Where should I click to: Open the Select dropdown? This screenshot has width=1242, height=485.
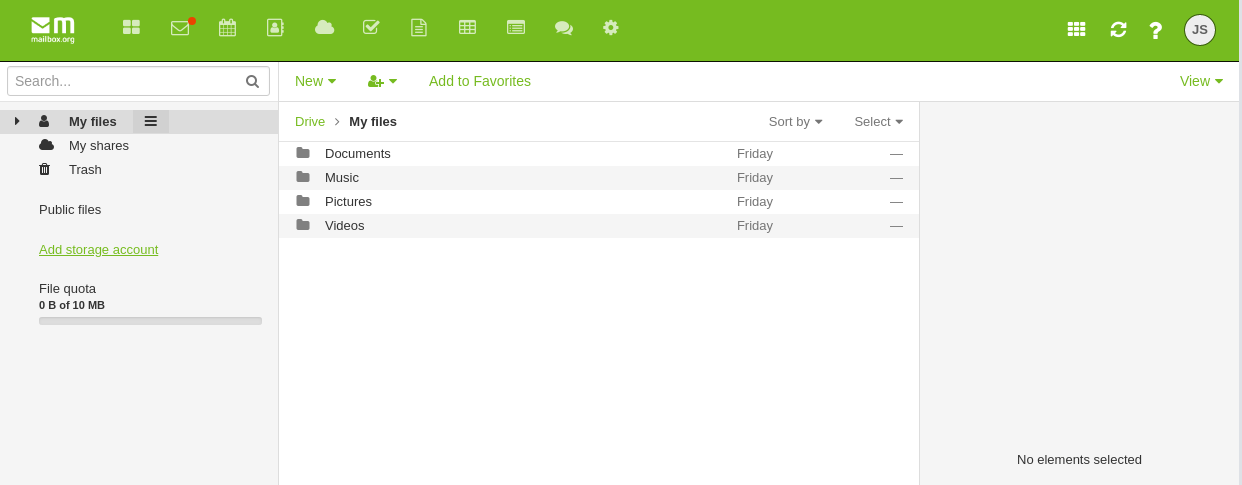[x=878, y=121]
